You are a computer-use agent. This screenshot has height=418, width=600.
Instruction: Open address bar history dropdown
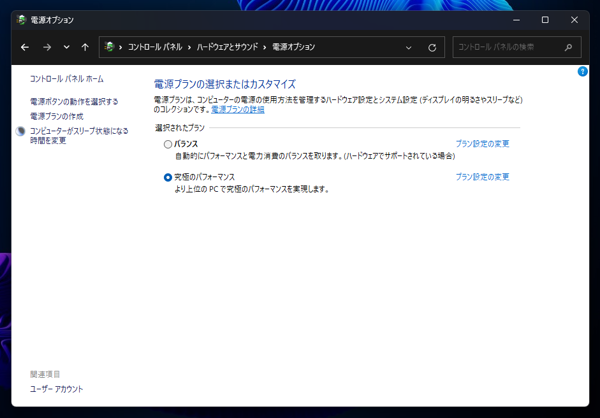click(408, 47)
